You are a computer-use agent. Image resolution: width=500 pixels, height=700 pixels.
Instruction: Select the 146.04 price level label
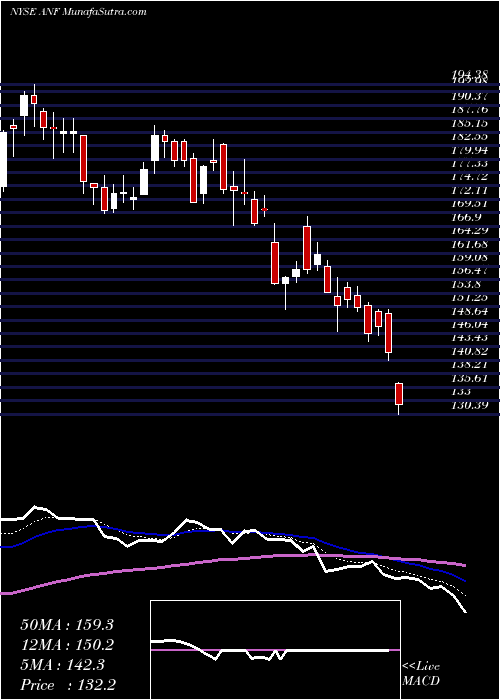[x=469, y=325]
